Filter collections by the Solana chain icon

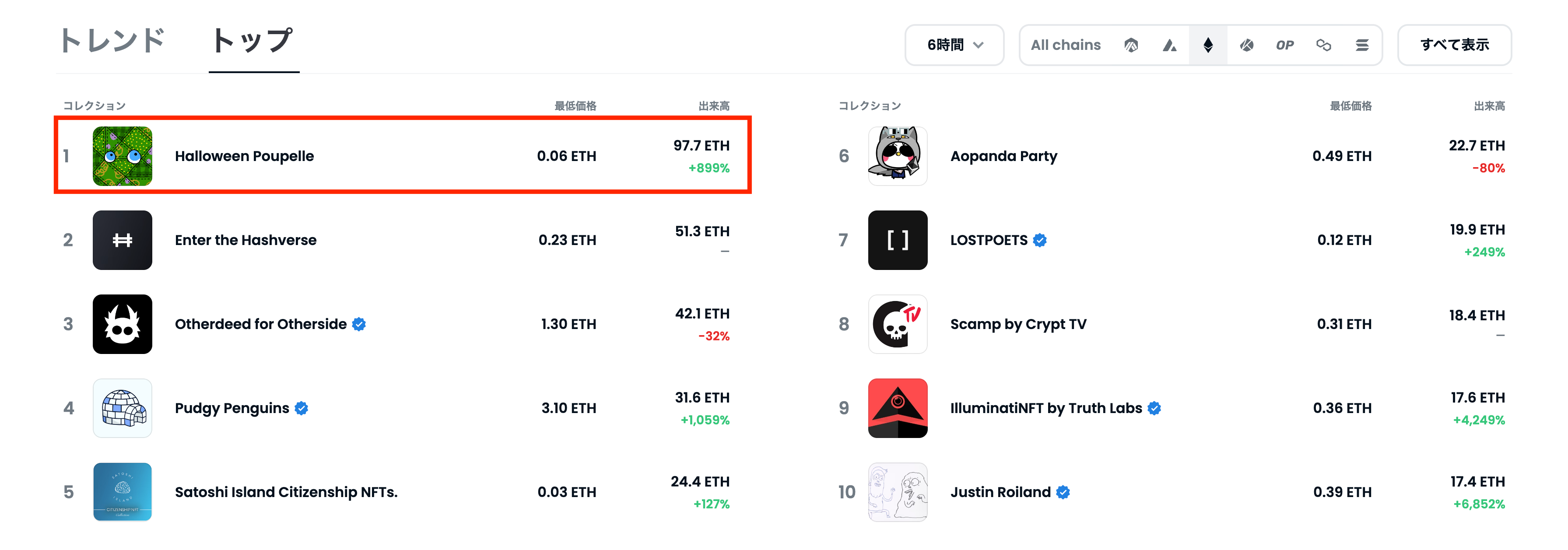pyautogui.click(x=1362, y=45)
